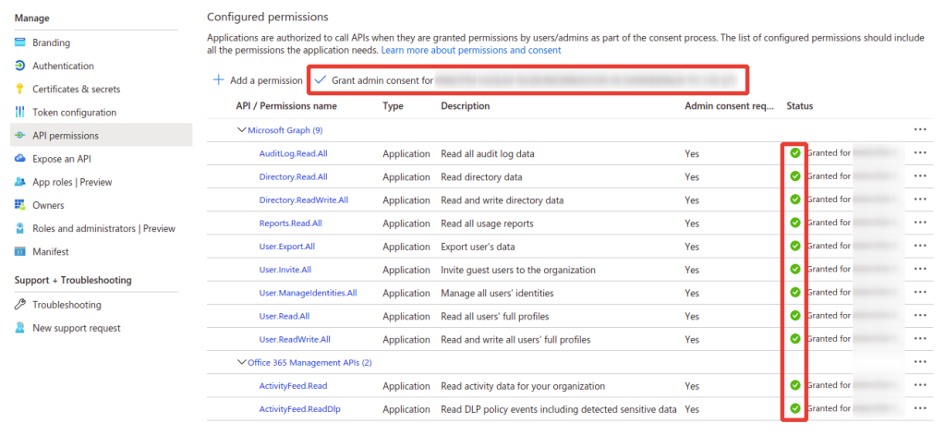
Task: Open more options for Office 365 Management APIs group
Action: click(x=920, y=362)
